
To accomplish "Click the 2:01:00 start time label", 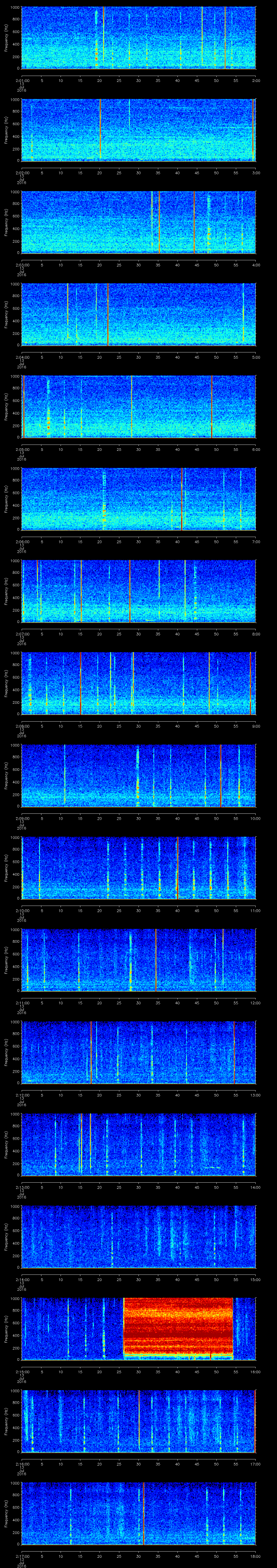I will (22, 80).
